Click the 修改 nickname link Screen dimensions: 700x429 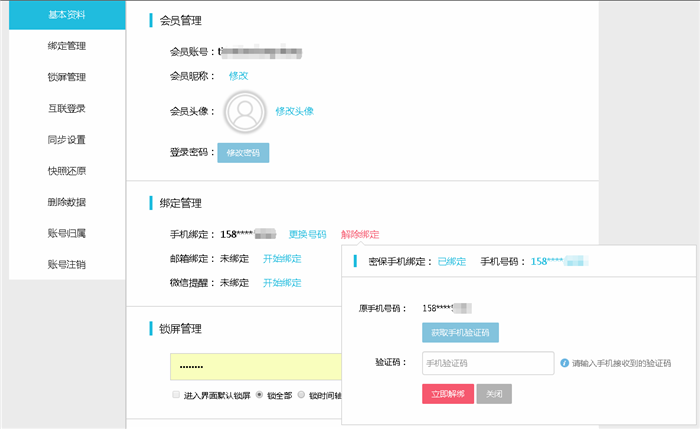tap(238, 76)
